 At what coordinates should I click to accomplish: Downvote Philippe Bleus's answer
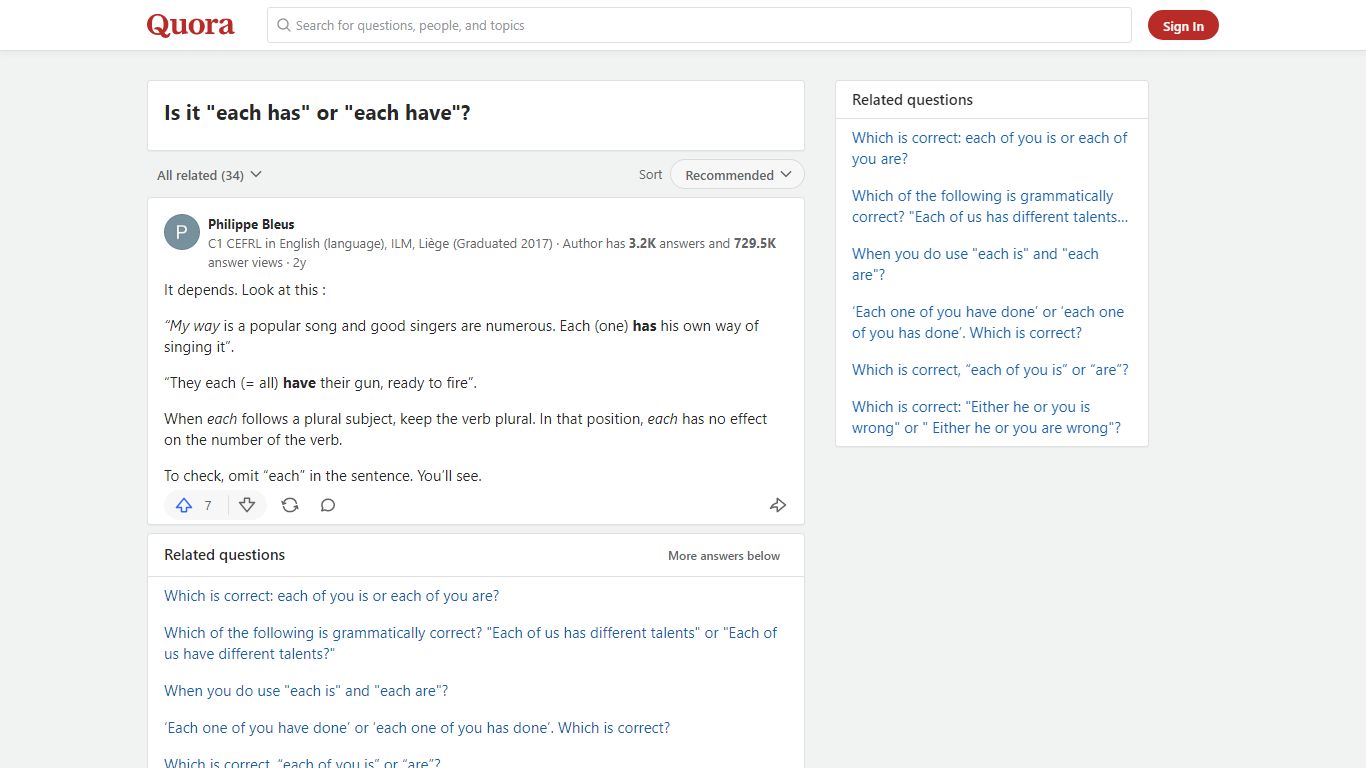[x=247, y=505]
